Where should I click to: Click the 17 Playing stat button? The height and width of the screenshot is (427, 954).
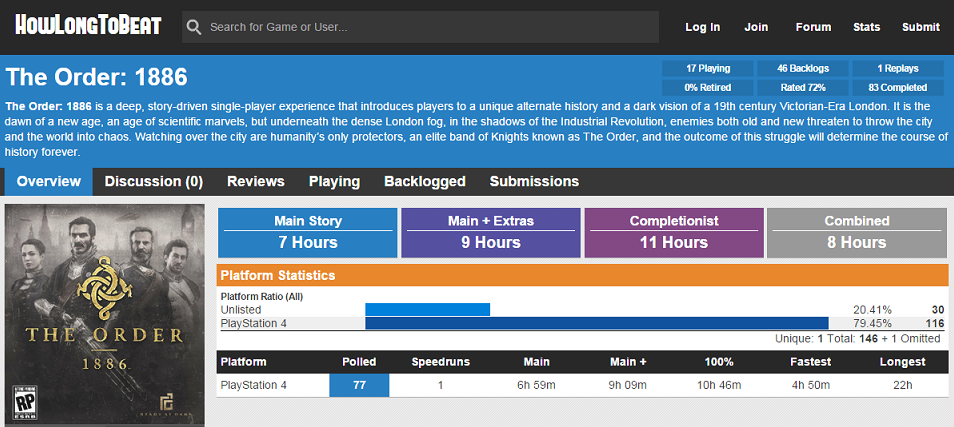point(708,68)
